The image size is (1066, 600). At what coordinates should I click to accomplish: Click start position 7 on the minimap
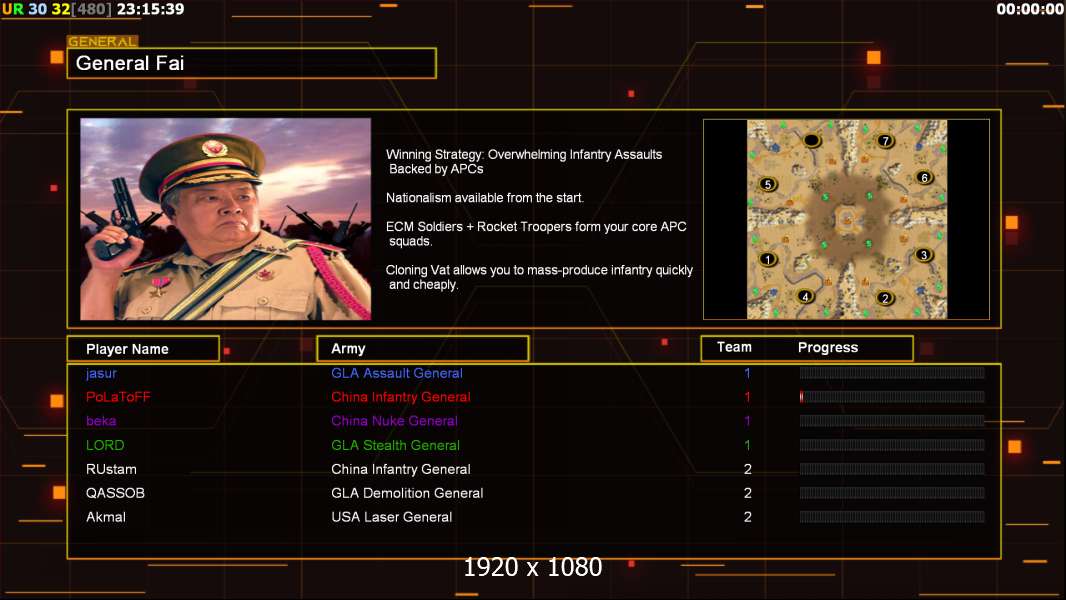click(885, 141)
